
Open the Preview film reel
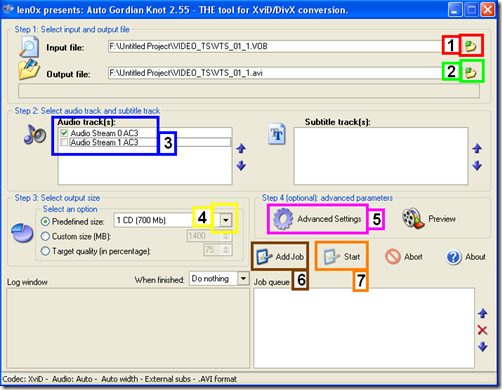pos(429,219)
